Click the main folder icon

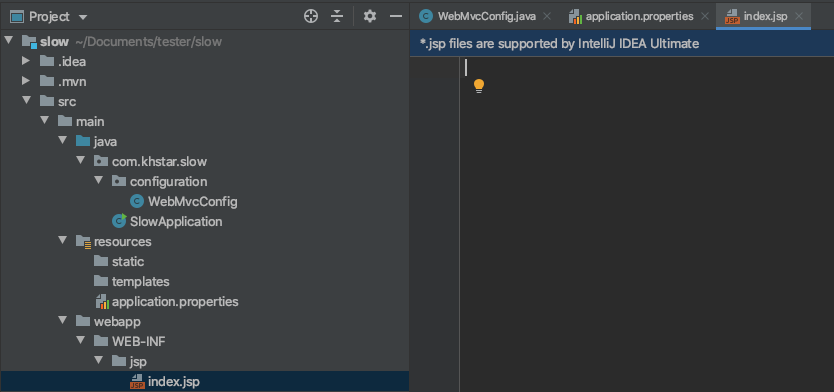65,121
